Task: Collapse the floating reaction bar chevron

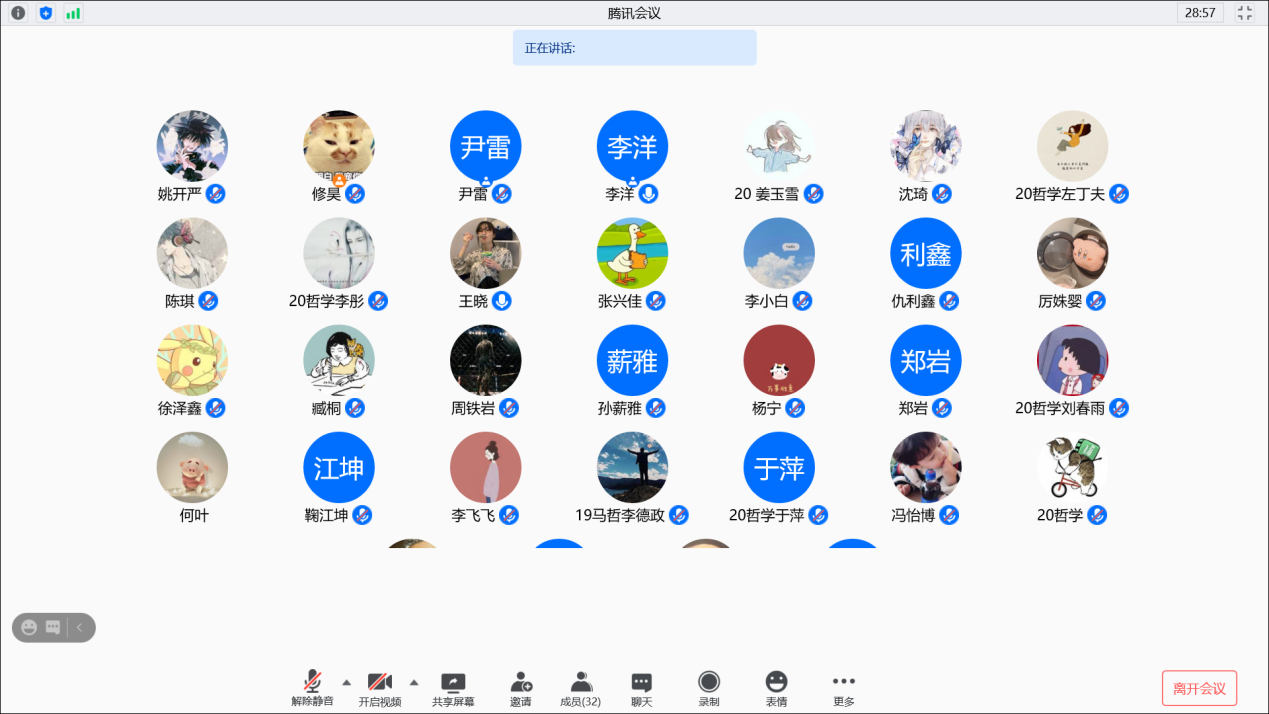Action: pyautogui.click(x=79, y=628)
